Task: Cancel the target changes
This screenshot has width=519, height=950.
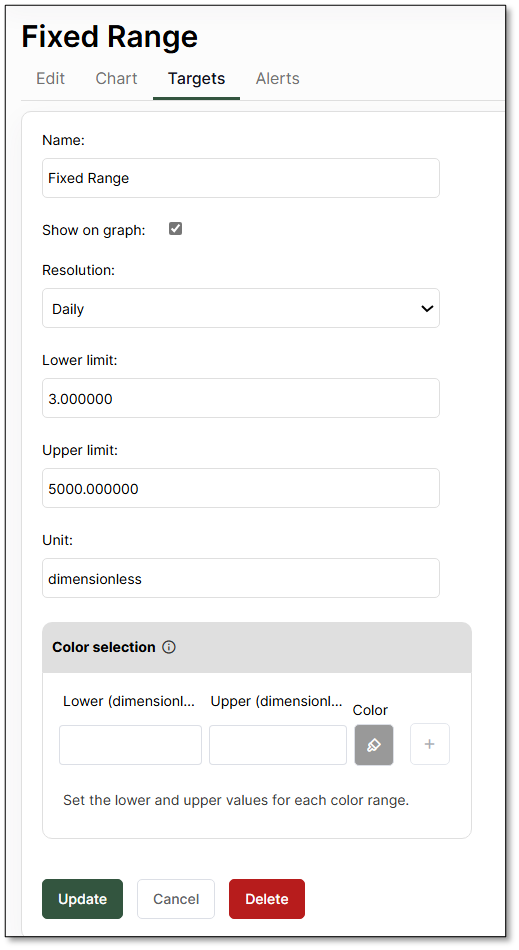Action: (x=176, y=899)
